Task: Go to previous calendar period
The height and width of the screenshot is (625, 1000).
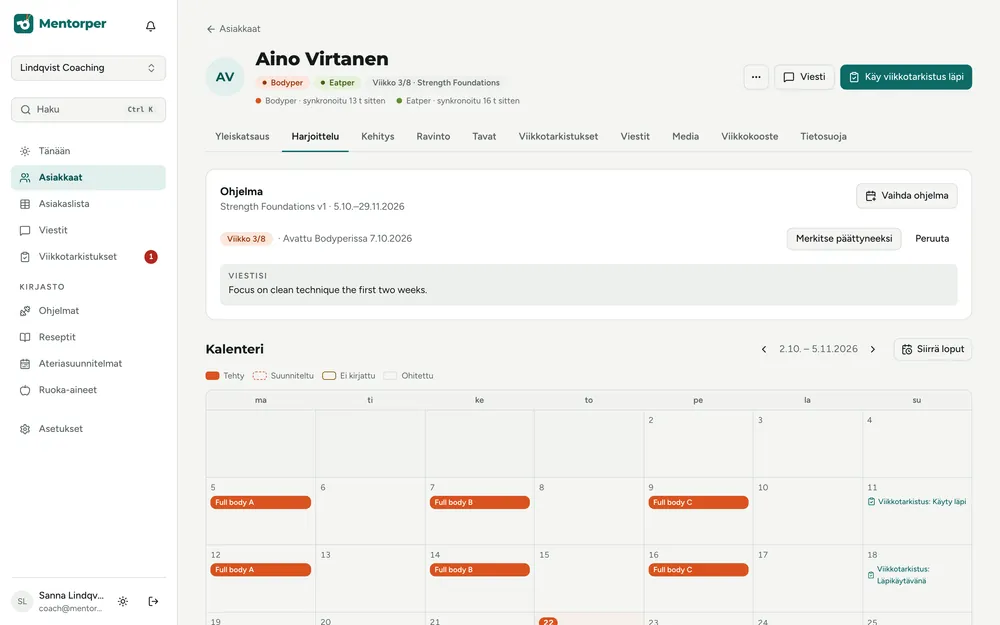Action: tap(763, 349)
